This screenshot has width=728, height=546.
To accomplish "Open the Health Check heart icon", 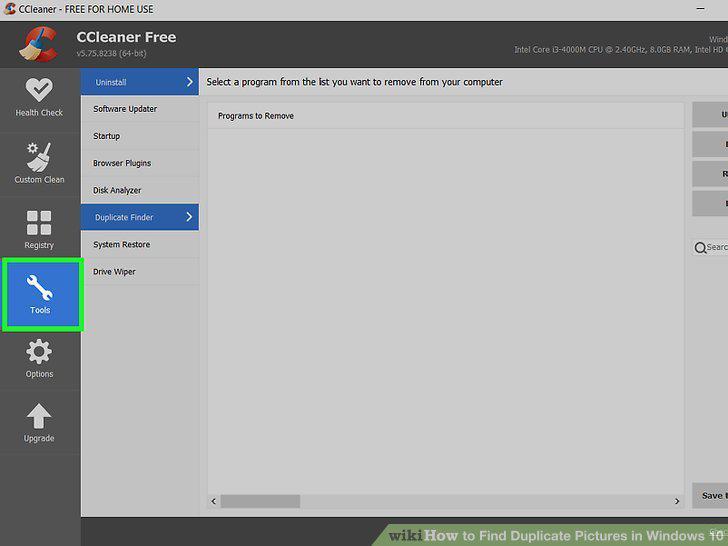I will 39,90.
